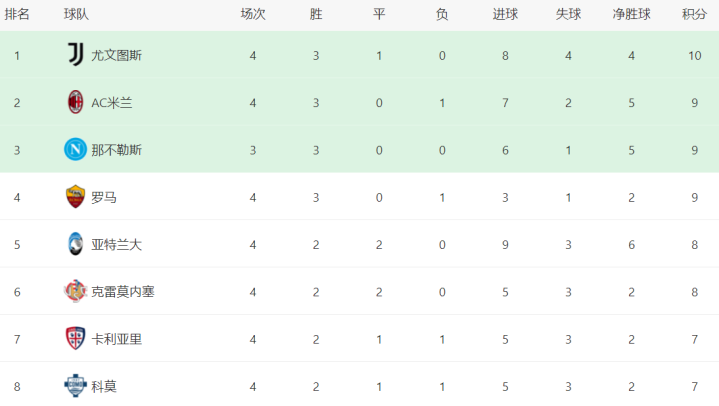Click the Juventus club crest icon
This screenshot has height=406, width=719.
75,55
